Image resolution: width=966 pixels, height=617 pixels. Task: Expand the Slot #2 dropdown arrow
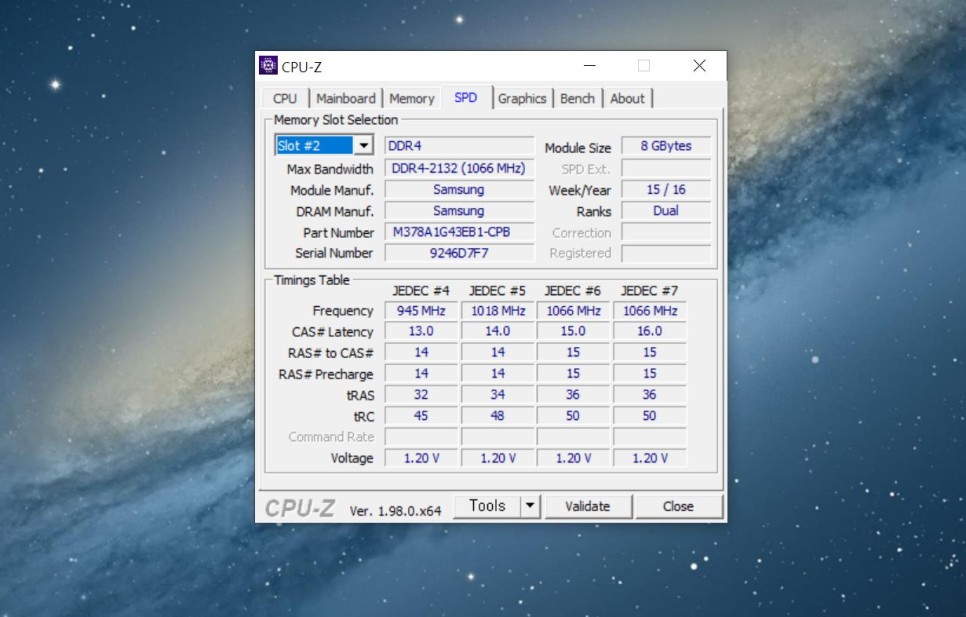pos(363,145)
